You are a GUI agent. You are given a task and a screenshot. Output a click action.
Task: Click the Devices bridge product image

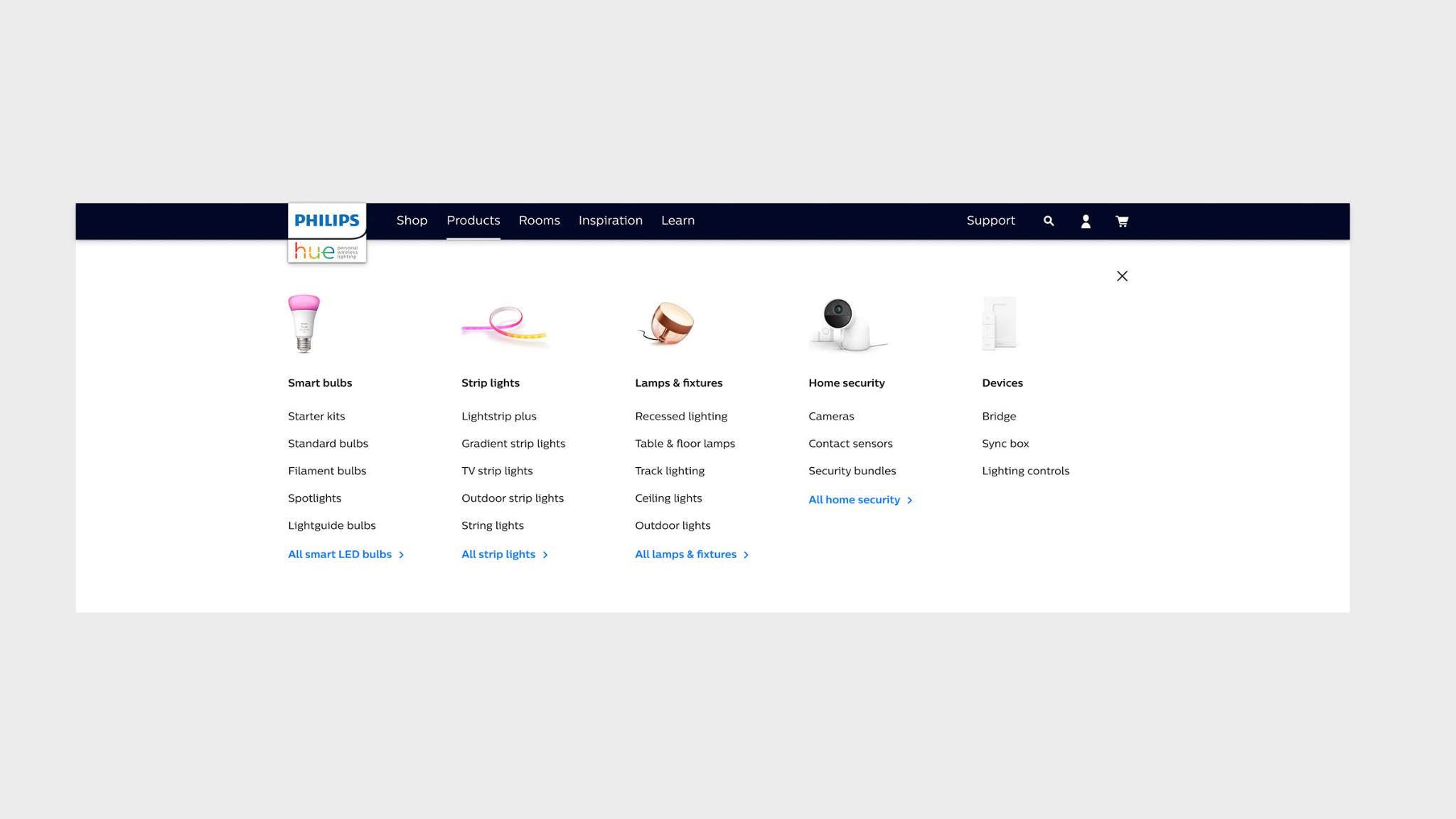point(1000,324)
